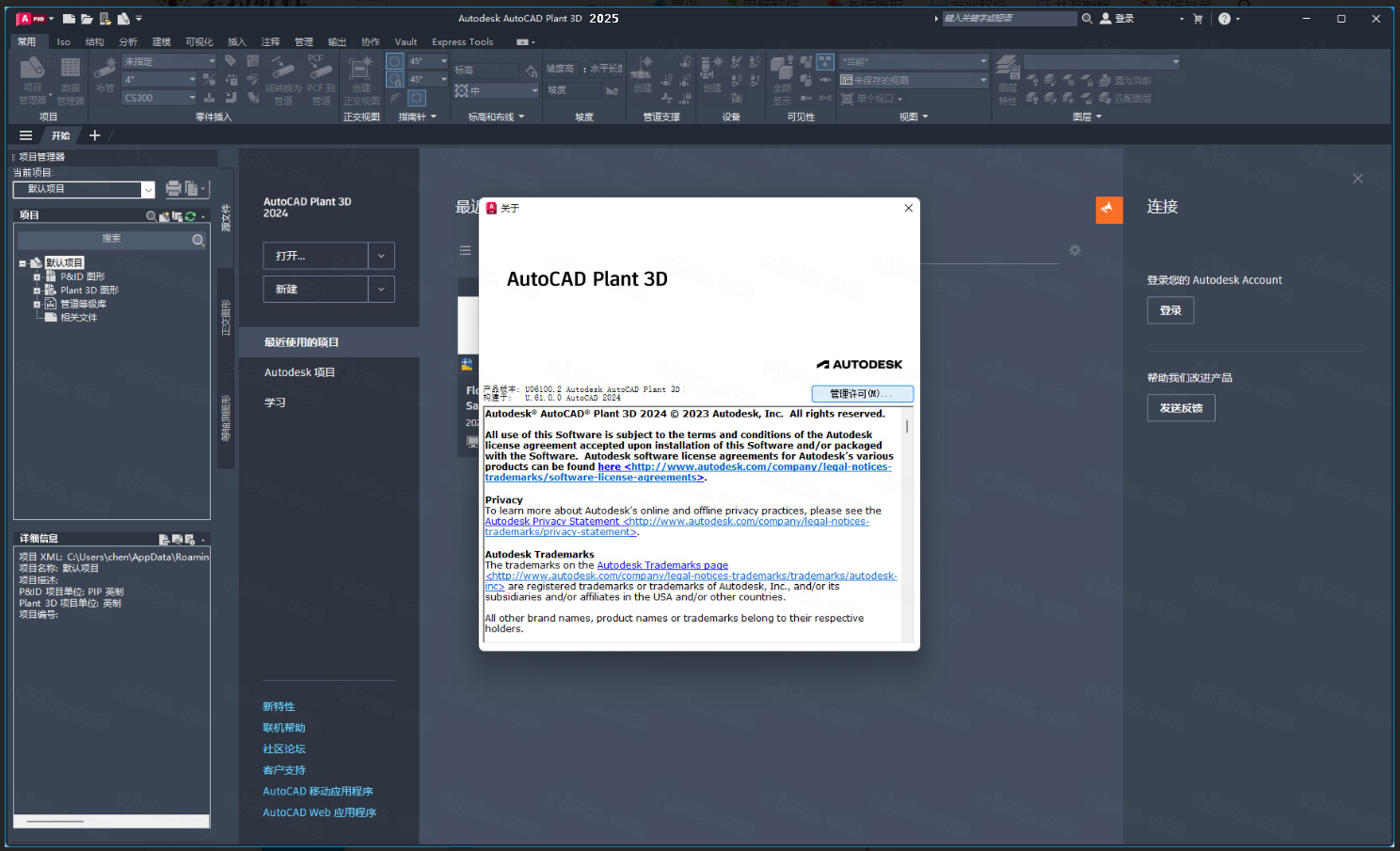This screenshot has height=851, width=1400.
Task: Switch to the Iso ribbon tab
Action: pos(64,41)
